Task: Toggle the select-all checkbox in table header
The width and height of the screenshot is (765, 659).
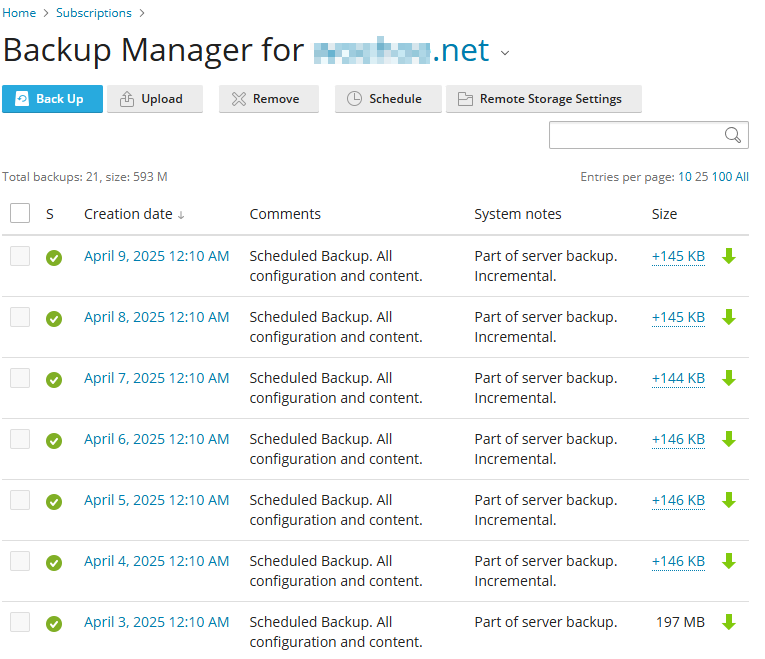Action: coord(20,213)
